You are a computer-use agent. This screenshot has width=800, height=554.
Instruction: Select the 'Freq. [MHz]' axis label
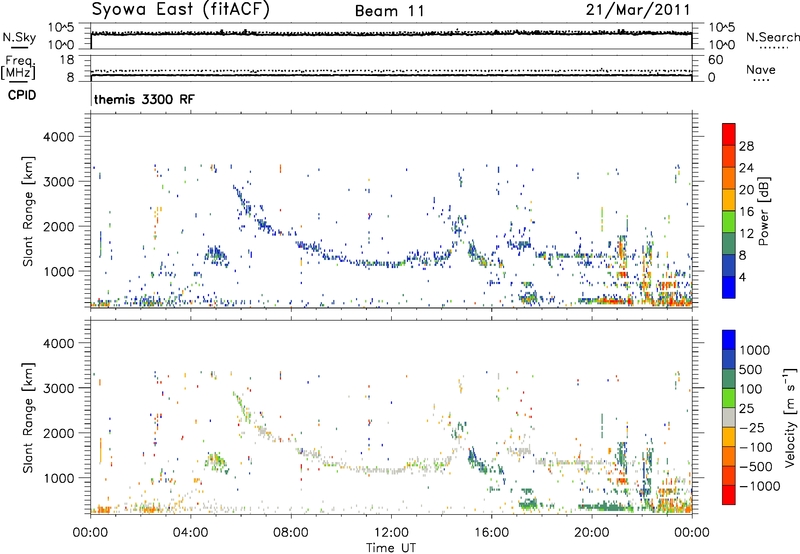[18, 67]
